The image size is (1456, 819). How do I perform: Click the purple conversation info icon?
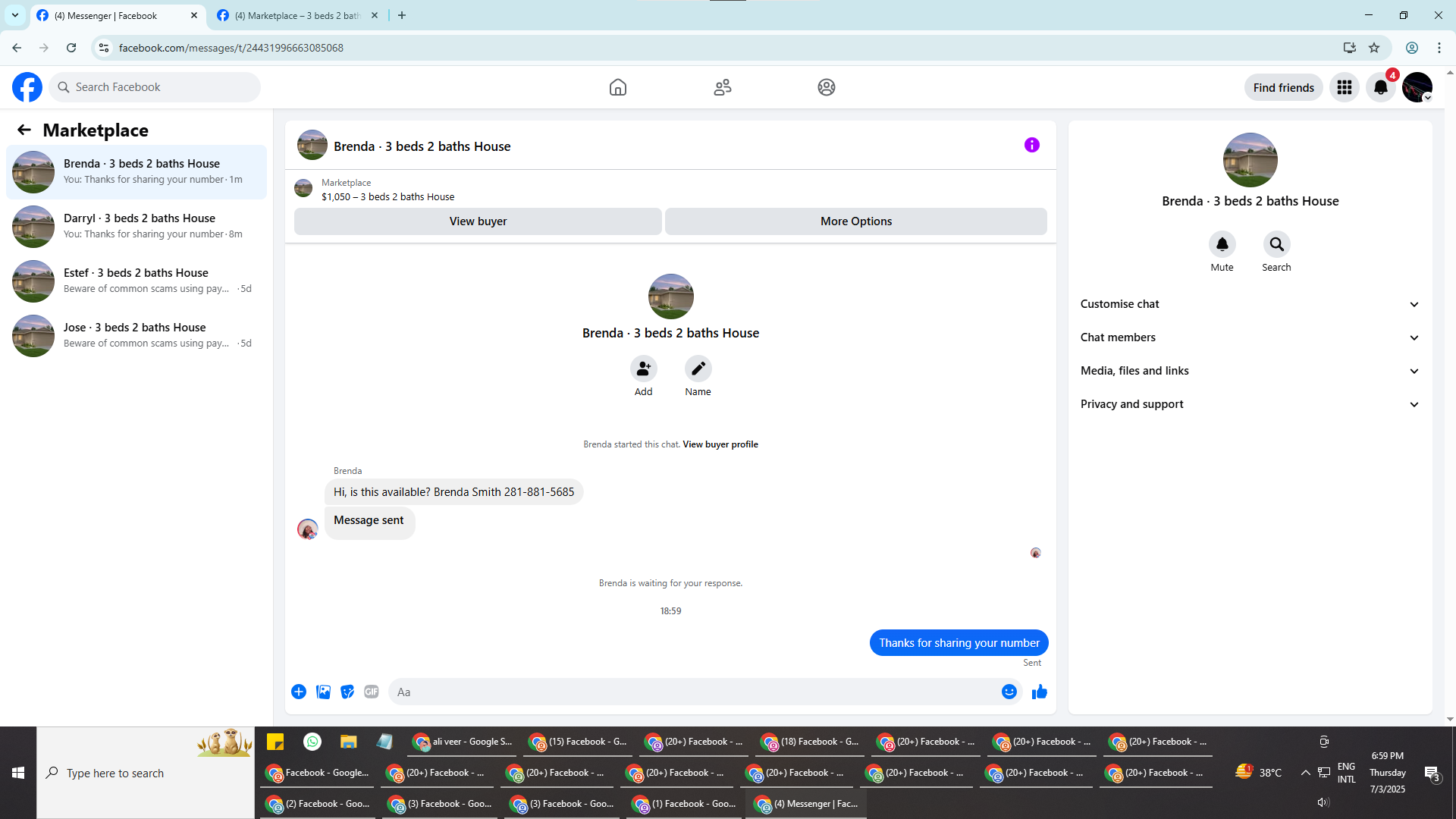click(1031, 145)
